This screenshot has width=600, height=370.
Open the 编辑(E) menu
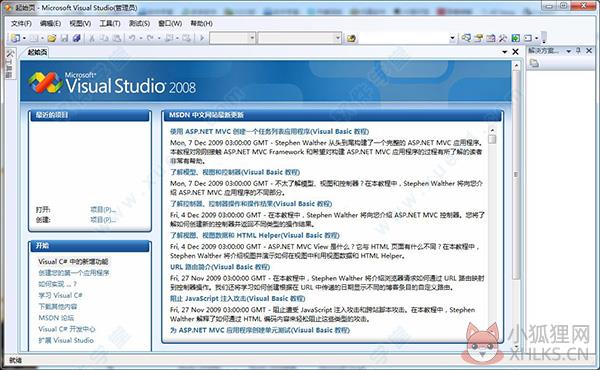point(51,23)
